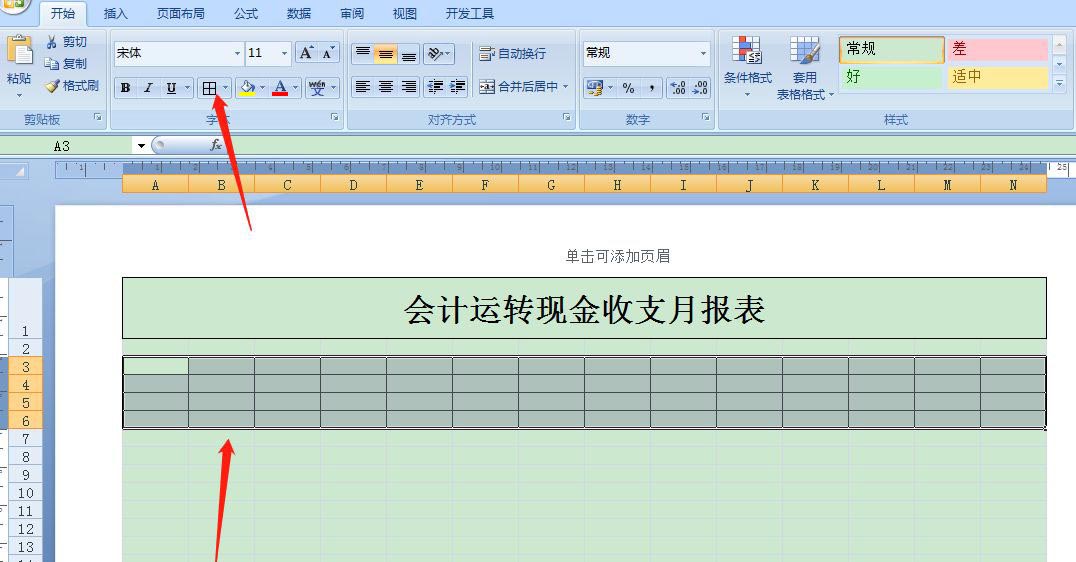Screen dimensions: 1076x562
Task: Click the accounting number format icon
Action: (x=594, y=88)
